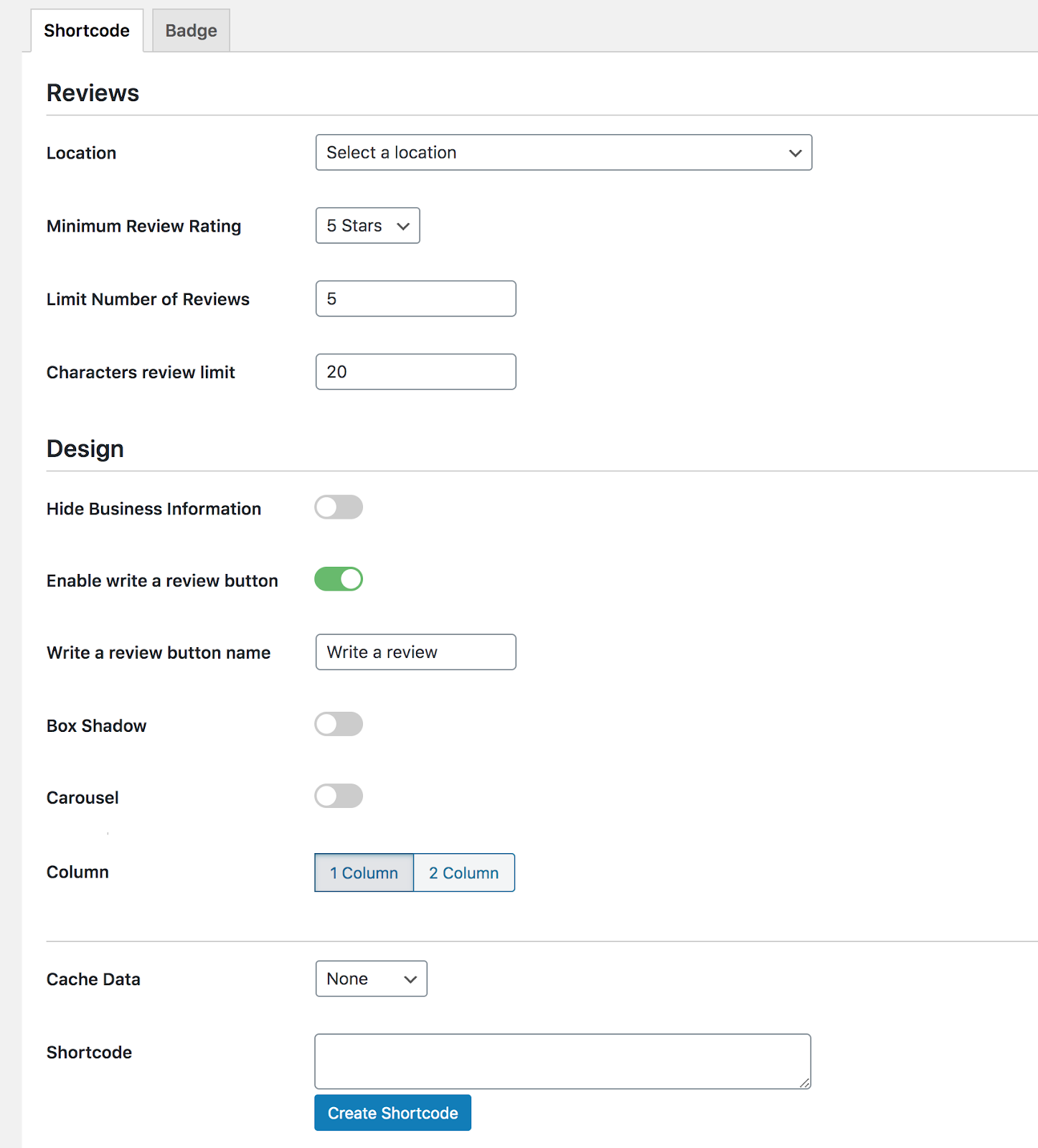Click the Limit Number of Reviews field

click(415, 299)
